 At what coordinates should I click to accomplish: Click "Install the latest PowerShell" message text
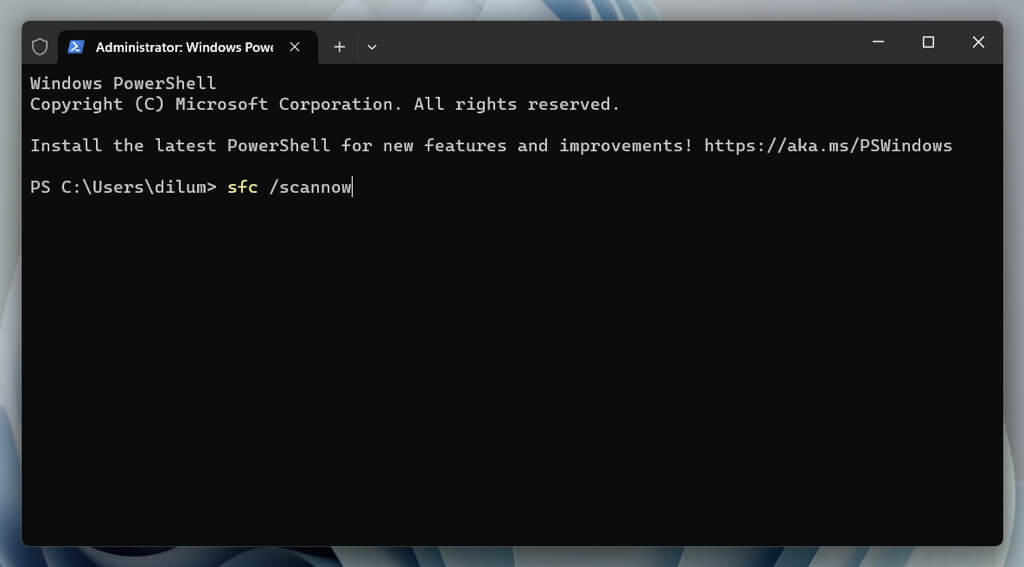(x=180, y=146)
